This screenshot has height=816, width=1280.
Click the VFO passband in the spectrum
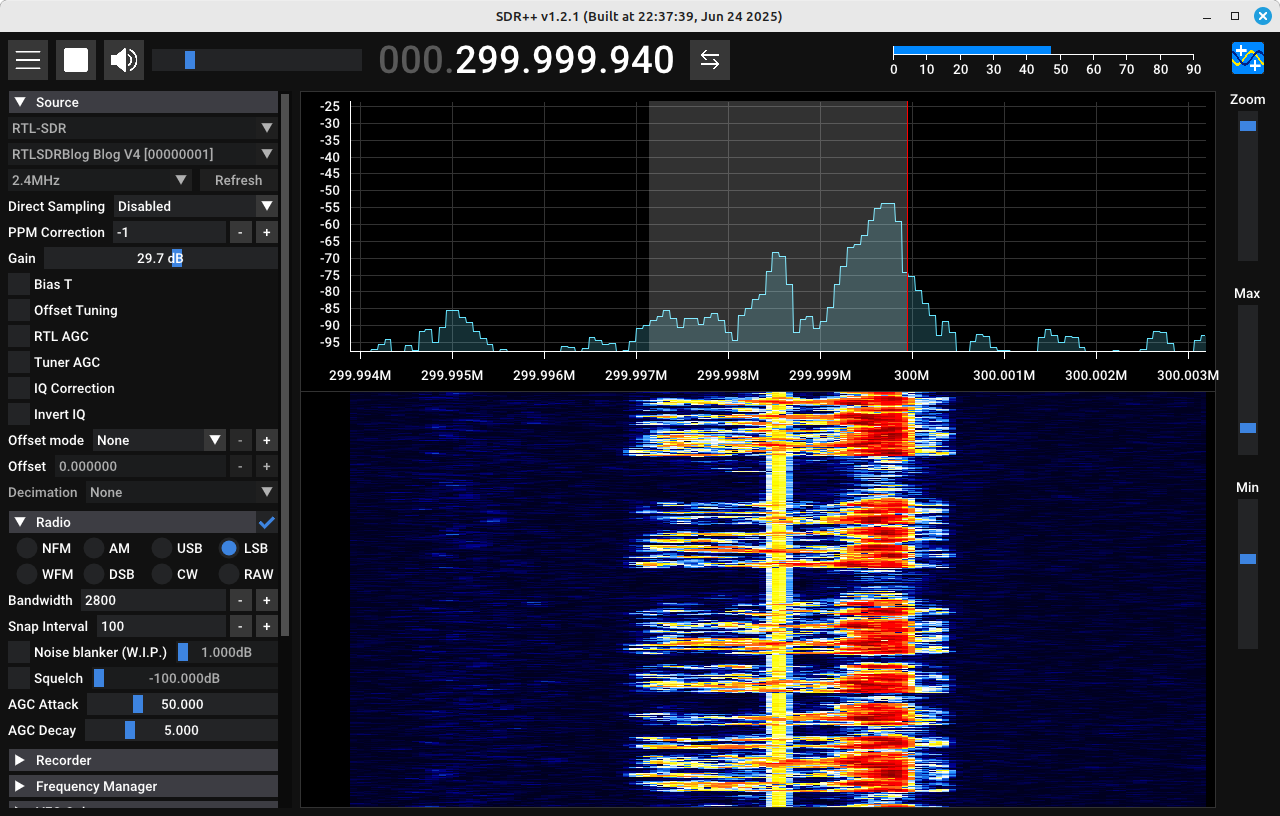pyautogui.click(x=778, y=225)
